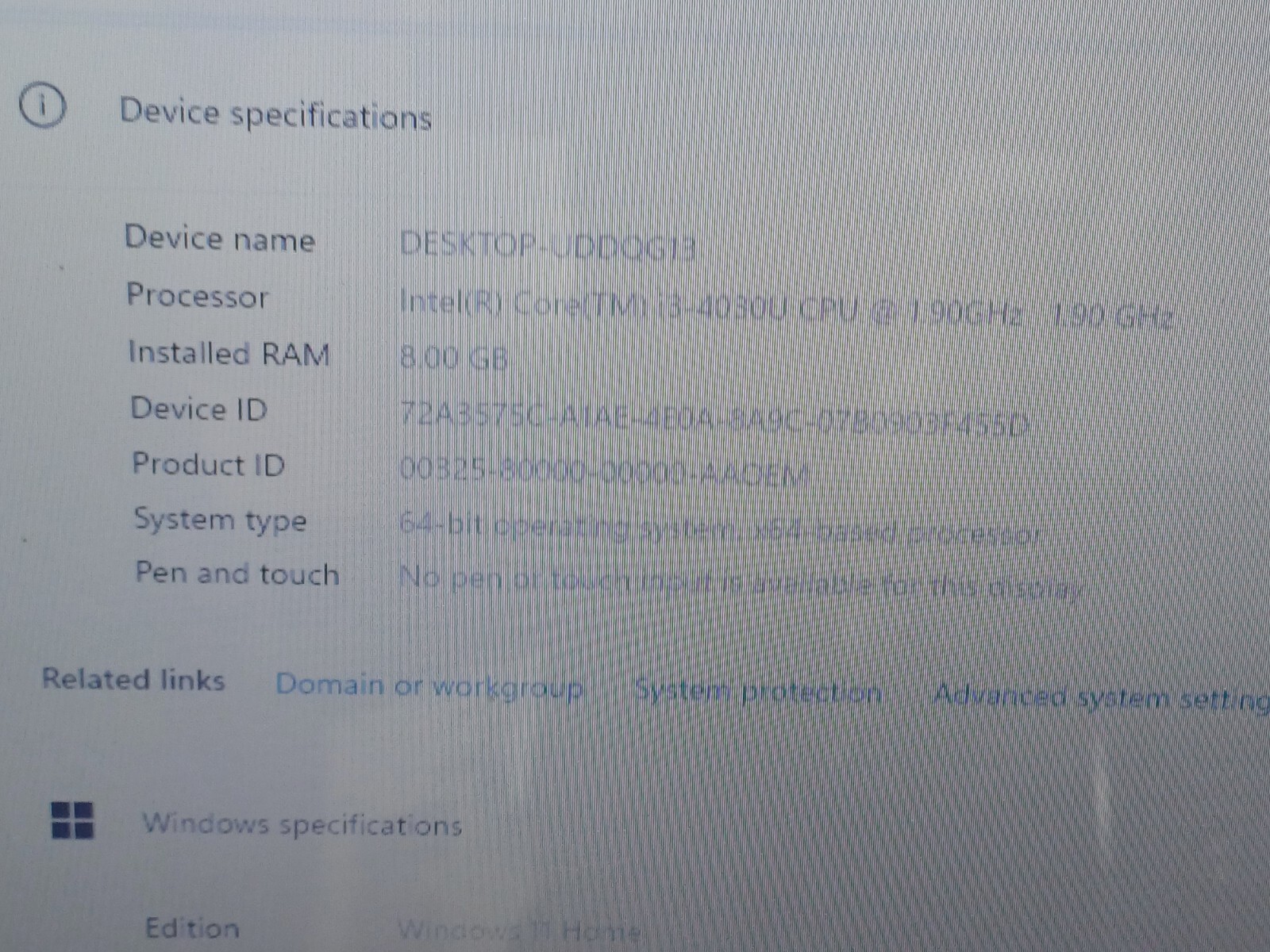Click the System type label
1270x952 pixels.
220,520
